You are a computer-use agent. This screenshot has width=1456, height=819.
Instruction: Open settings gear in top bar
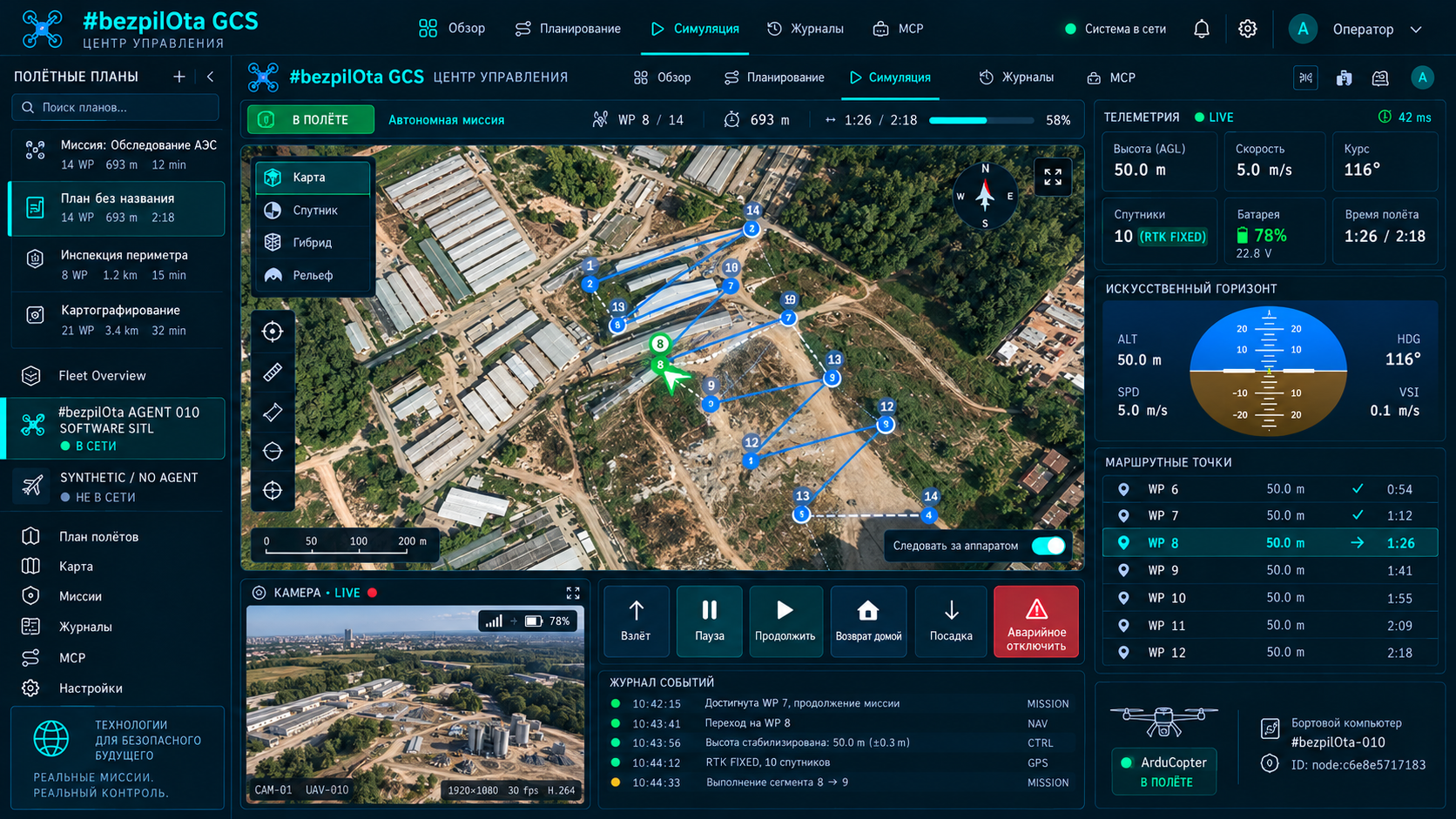1248,29
